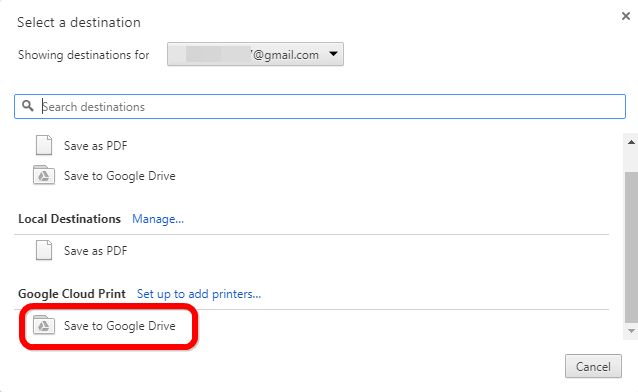
Task: Click the page icon of Save as PDF in the top list
Action: [44, 145]
